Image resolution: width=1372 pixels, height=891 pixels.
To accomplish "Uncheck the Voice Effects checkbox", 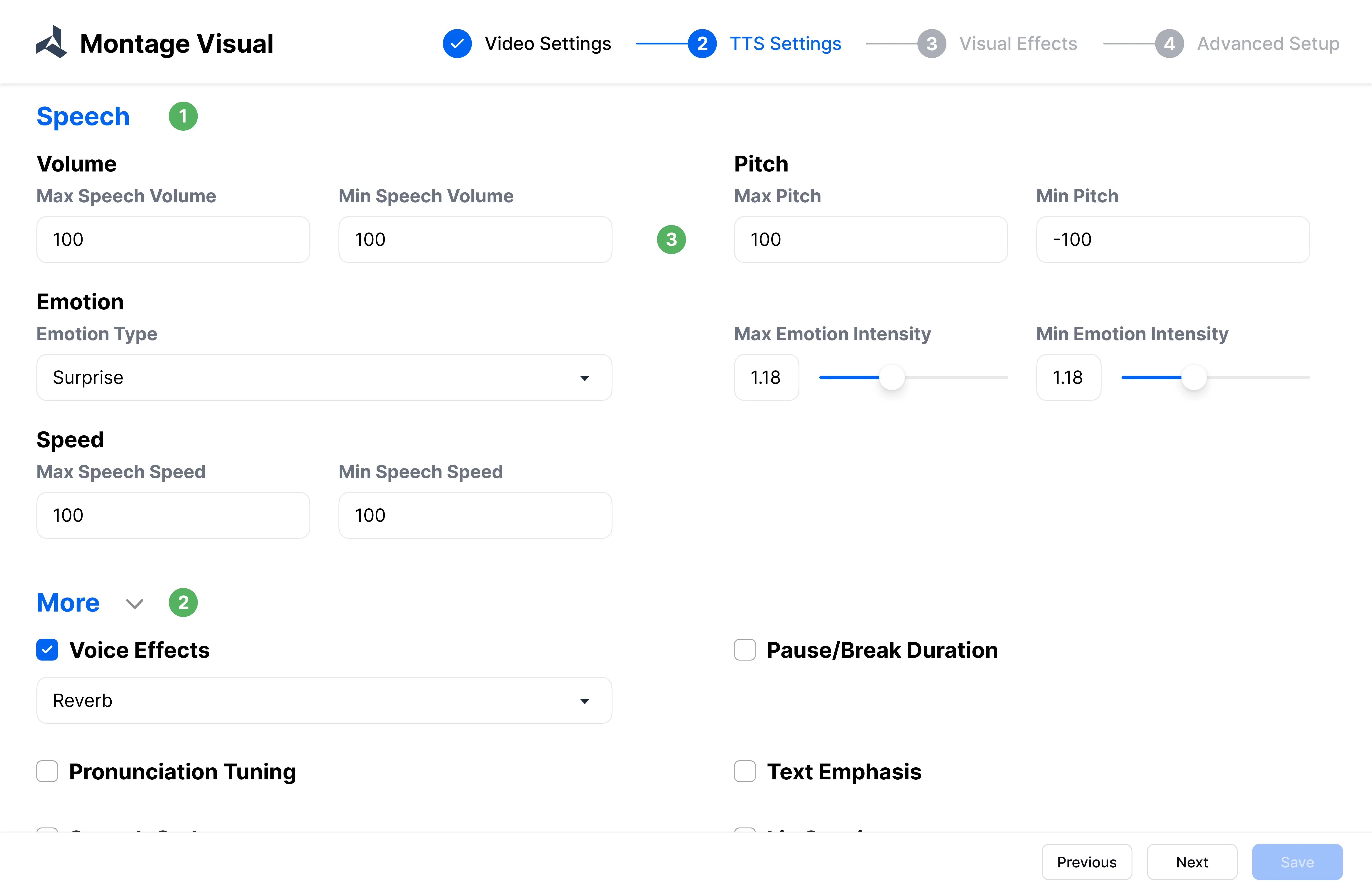I will tap(47, 650).
